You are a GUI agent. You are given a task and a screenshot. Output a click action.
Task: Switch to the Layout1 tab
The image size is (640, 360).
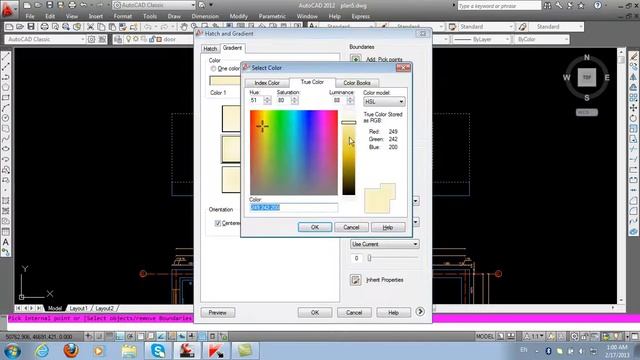78,308
